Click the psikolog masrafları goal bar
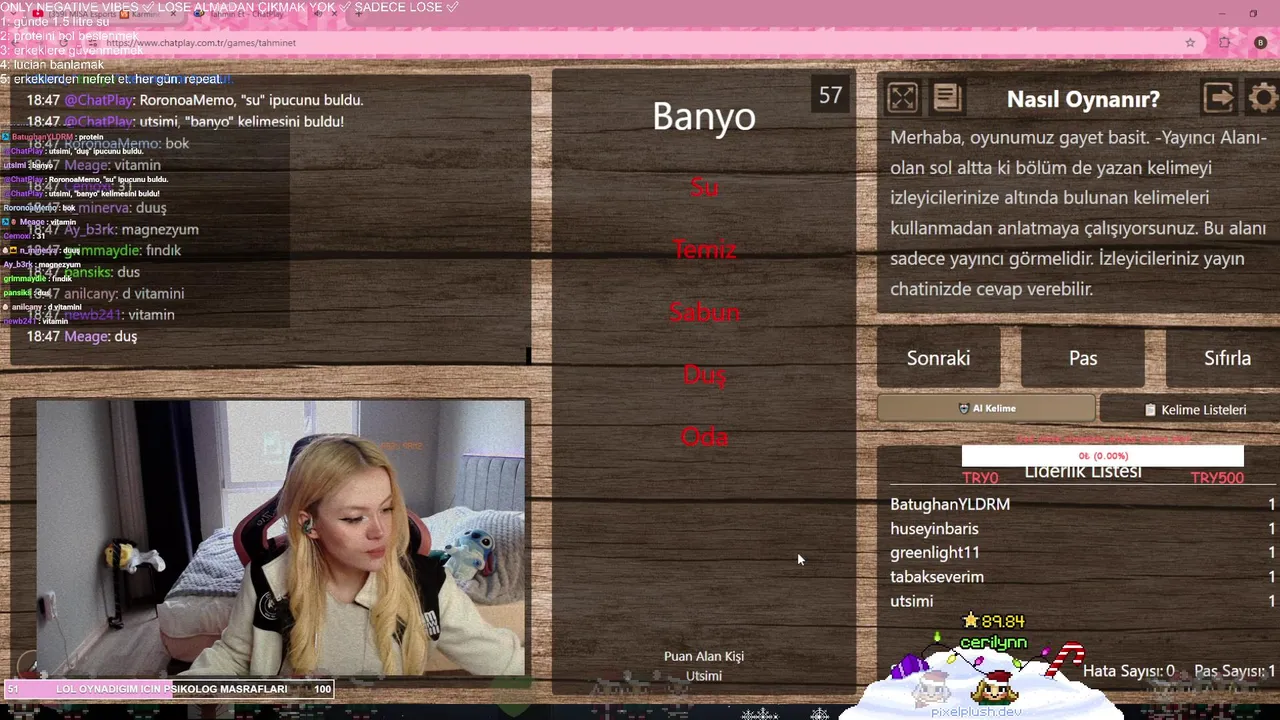1280x720 pixels. pyautogui.click(x=168, y=689)
